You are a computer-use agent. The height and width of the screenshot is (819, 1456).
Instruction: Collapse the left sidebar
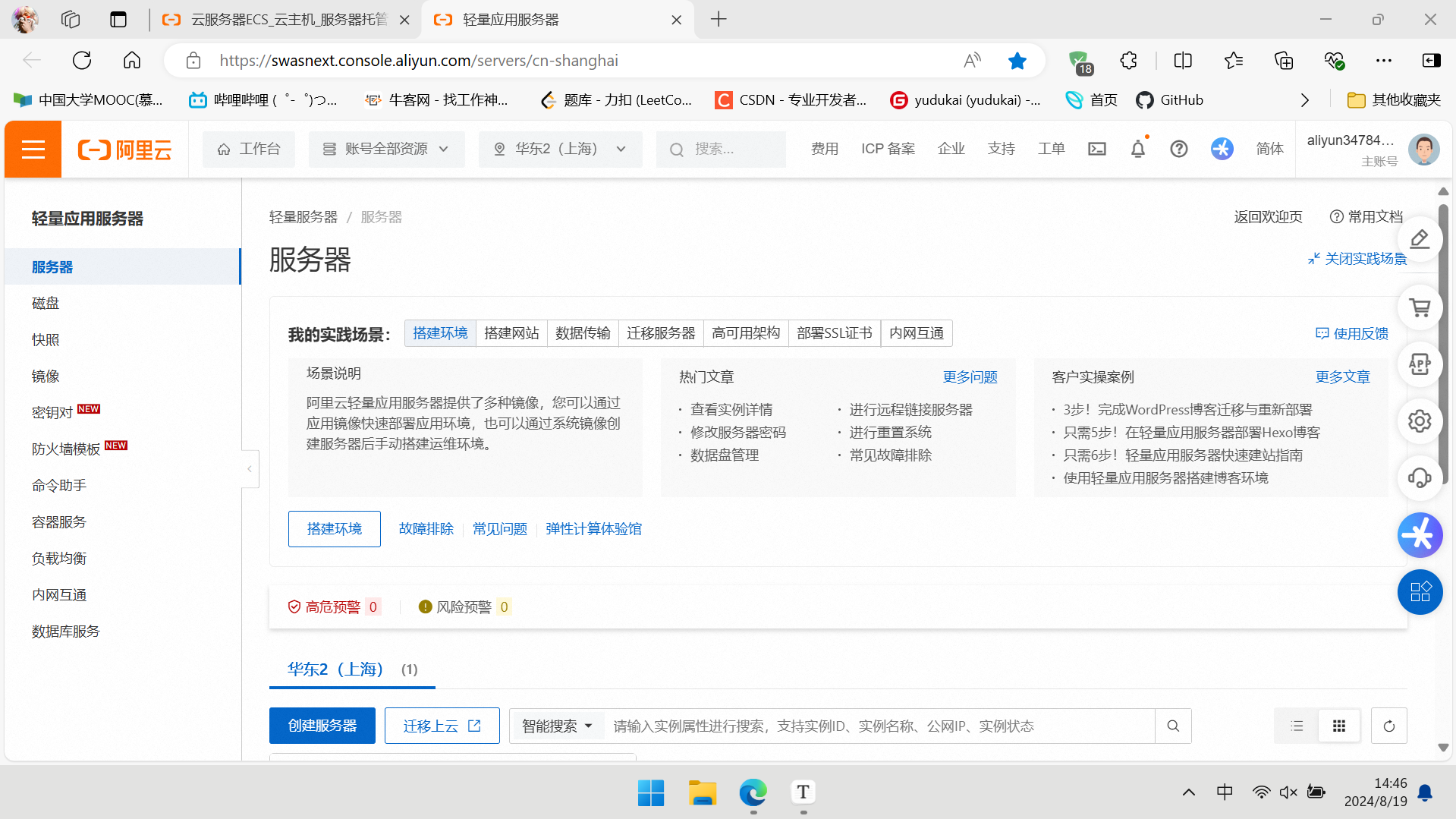click(x=250, y=469)
